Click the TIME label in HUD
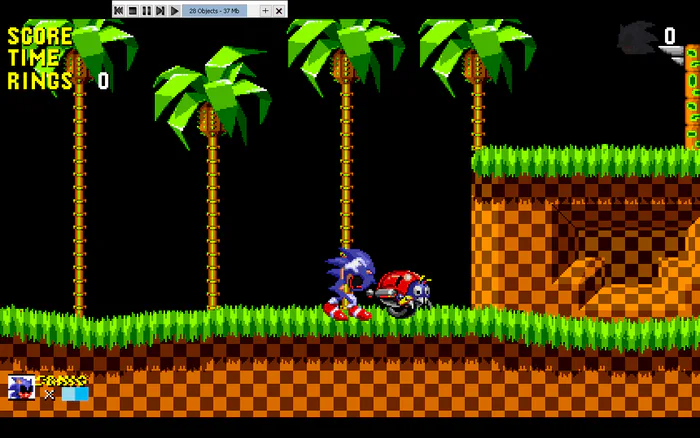 pos(33,58)
